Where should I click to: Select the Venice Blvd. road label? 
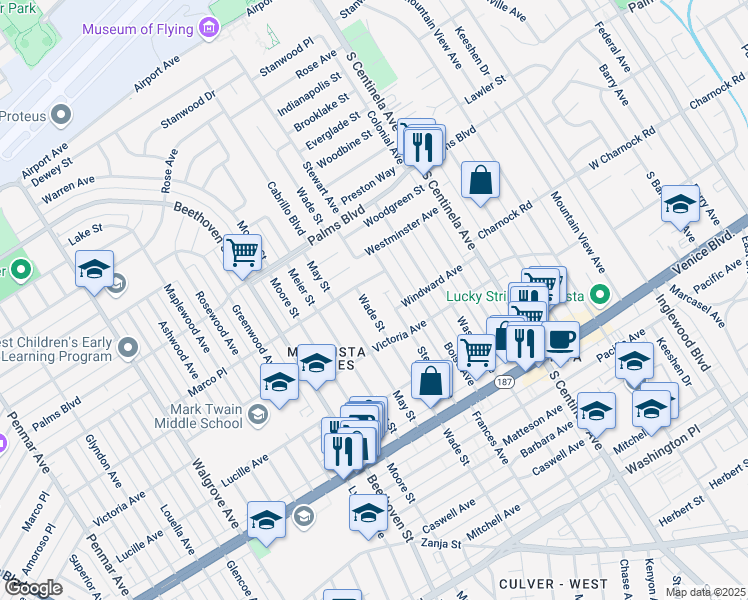[703, 252]
